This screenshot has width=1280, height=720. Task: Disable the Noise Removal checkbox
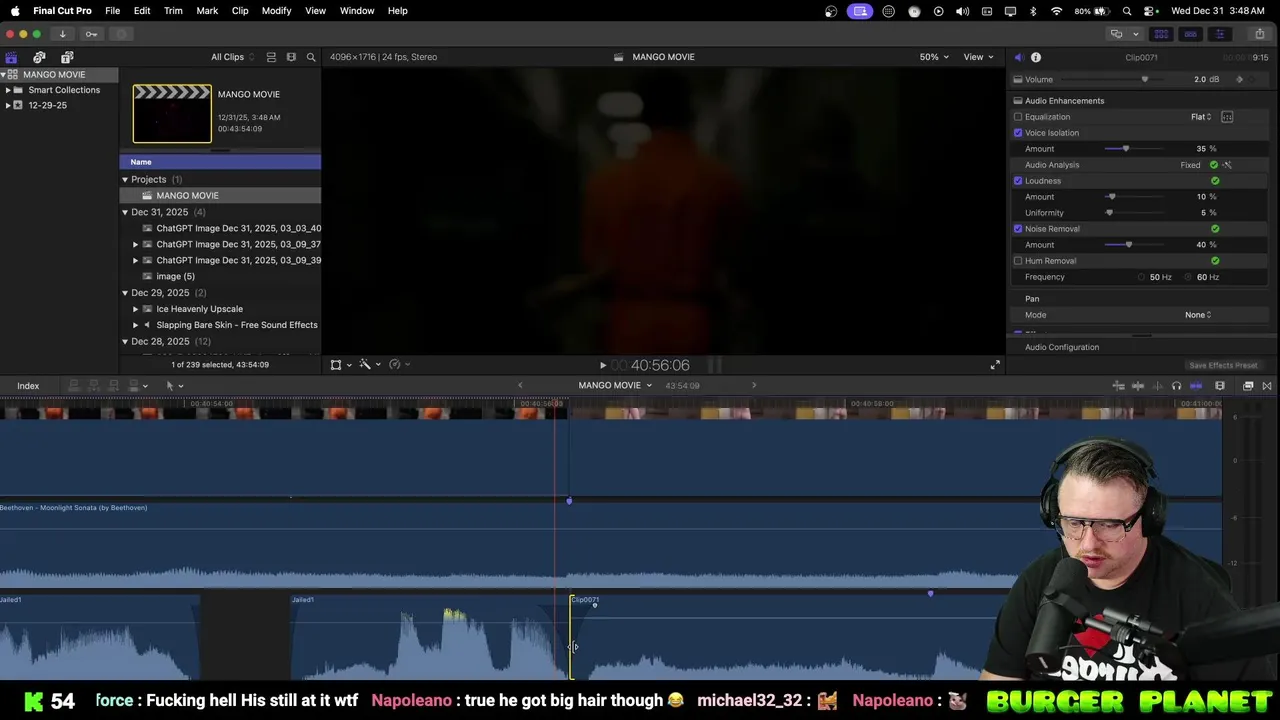point(1018,229)
